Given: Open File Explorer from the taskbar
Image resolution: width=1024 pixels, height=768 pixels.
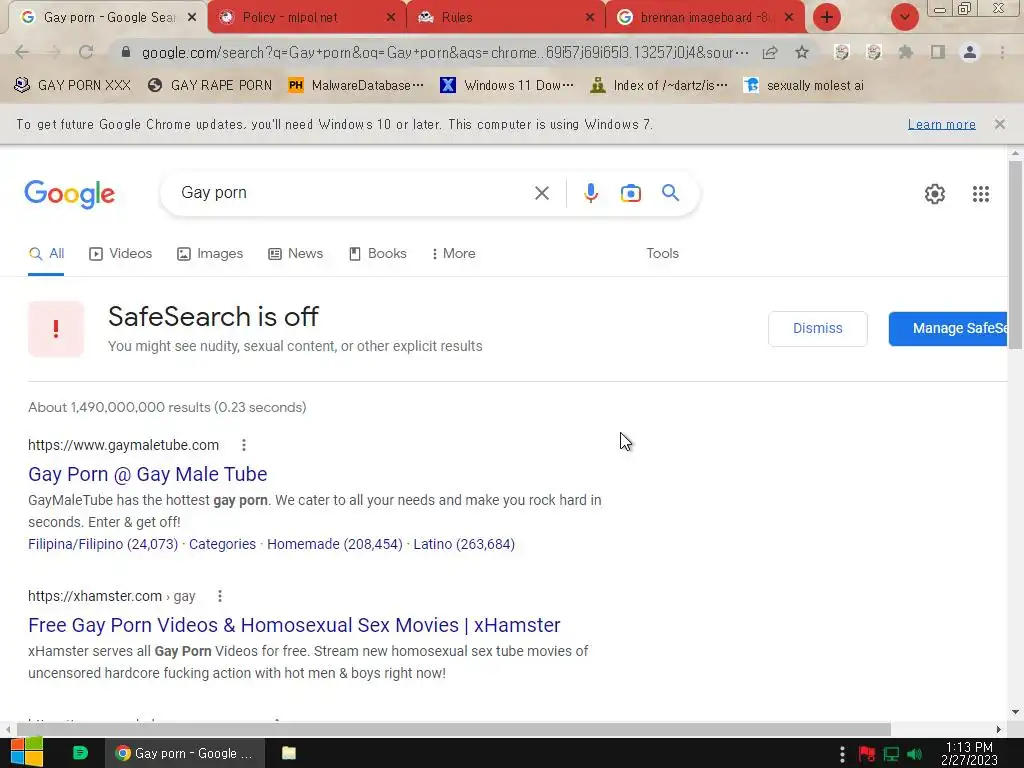Looking at the screenshot, I should [x=289, y=753].
